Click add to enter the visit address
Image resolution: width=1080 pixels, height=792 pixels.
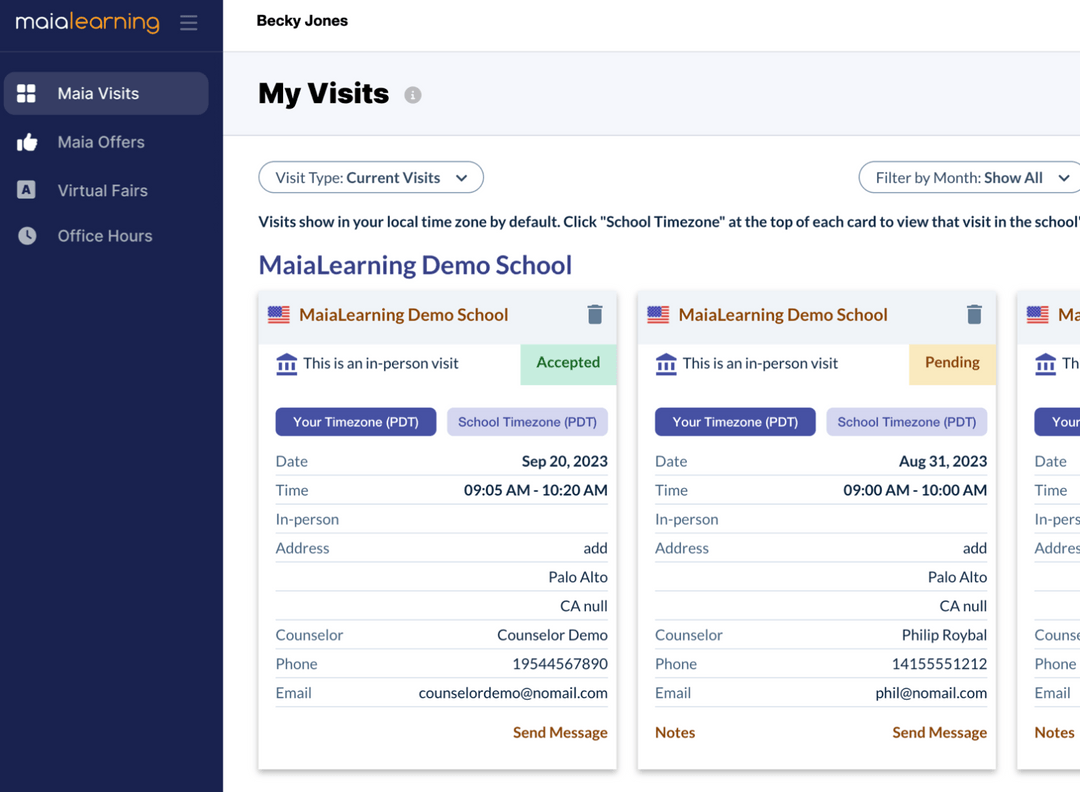tap(595, 548)
